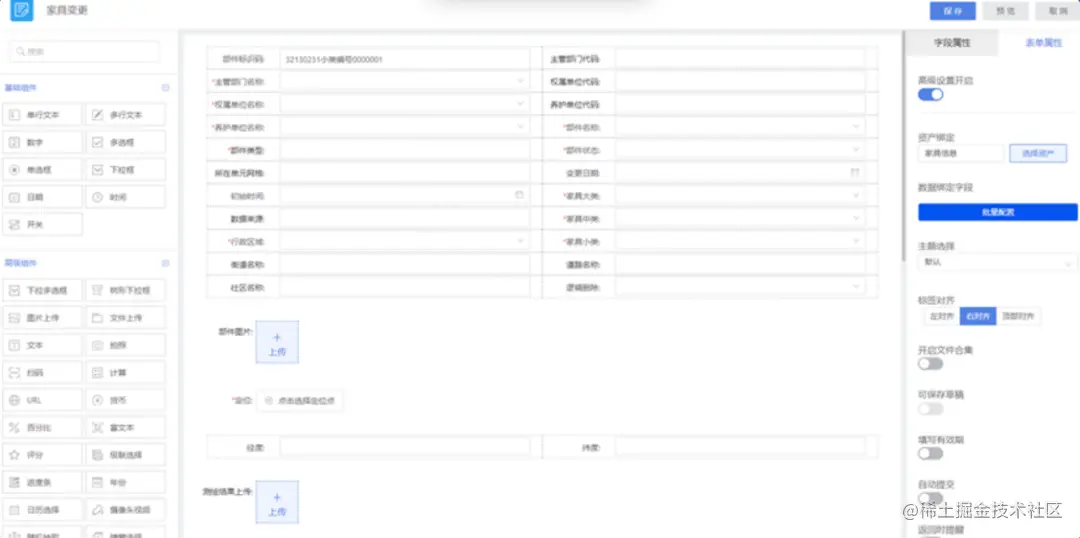
Task: Toggle the 可保存草稿 switch
Action: coord(931,408)
